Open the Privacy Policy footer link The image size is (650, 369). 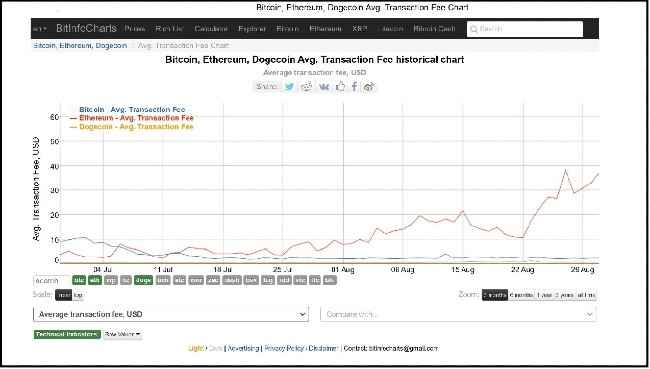pos(284,348)
